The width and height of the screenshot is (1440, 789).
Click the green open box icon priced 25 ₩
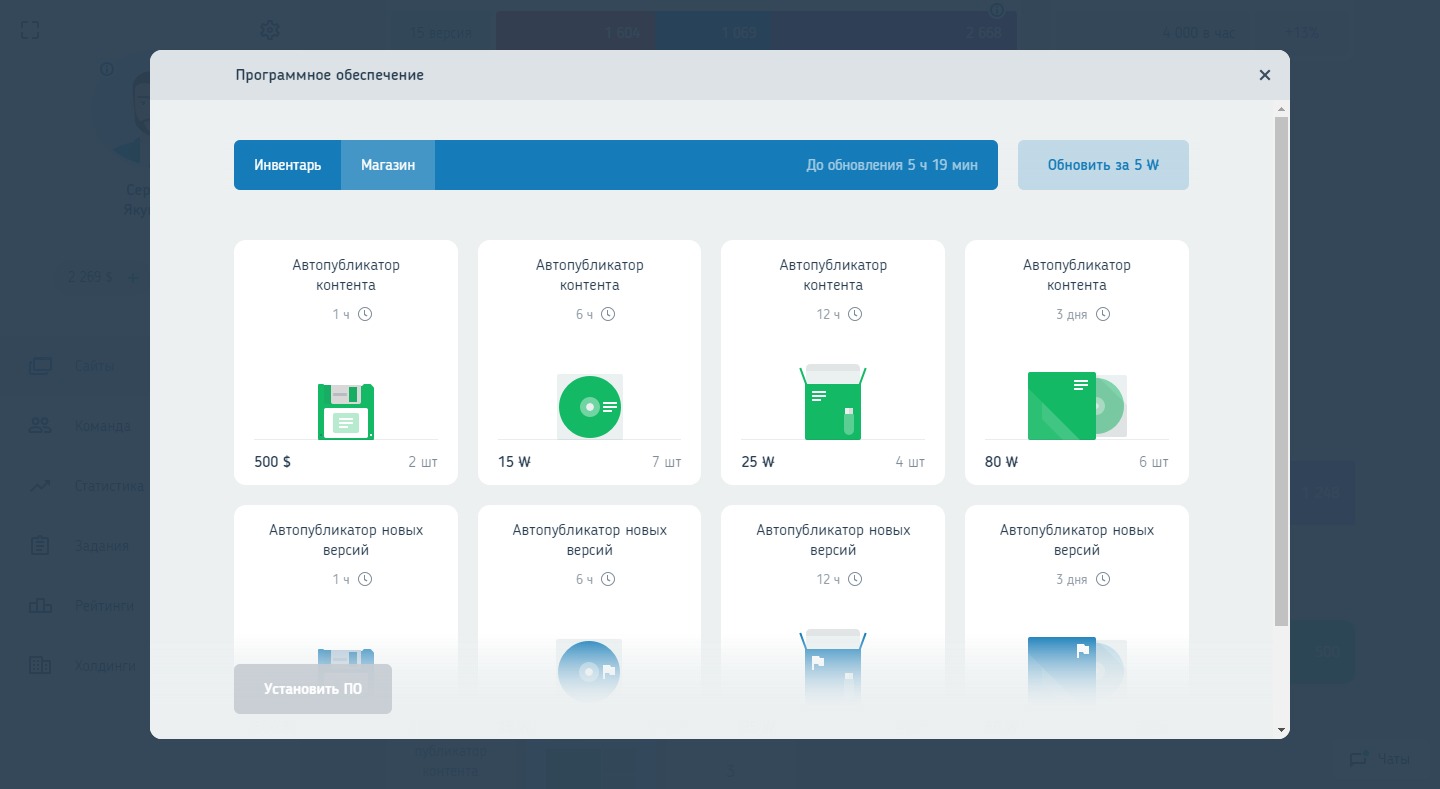[x=833, y=403]
